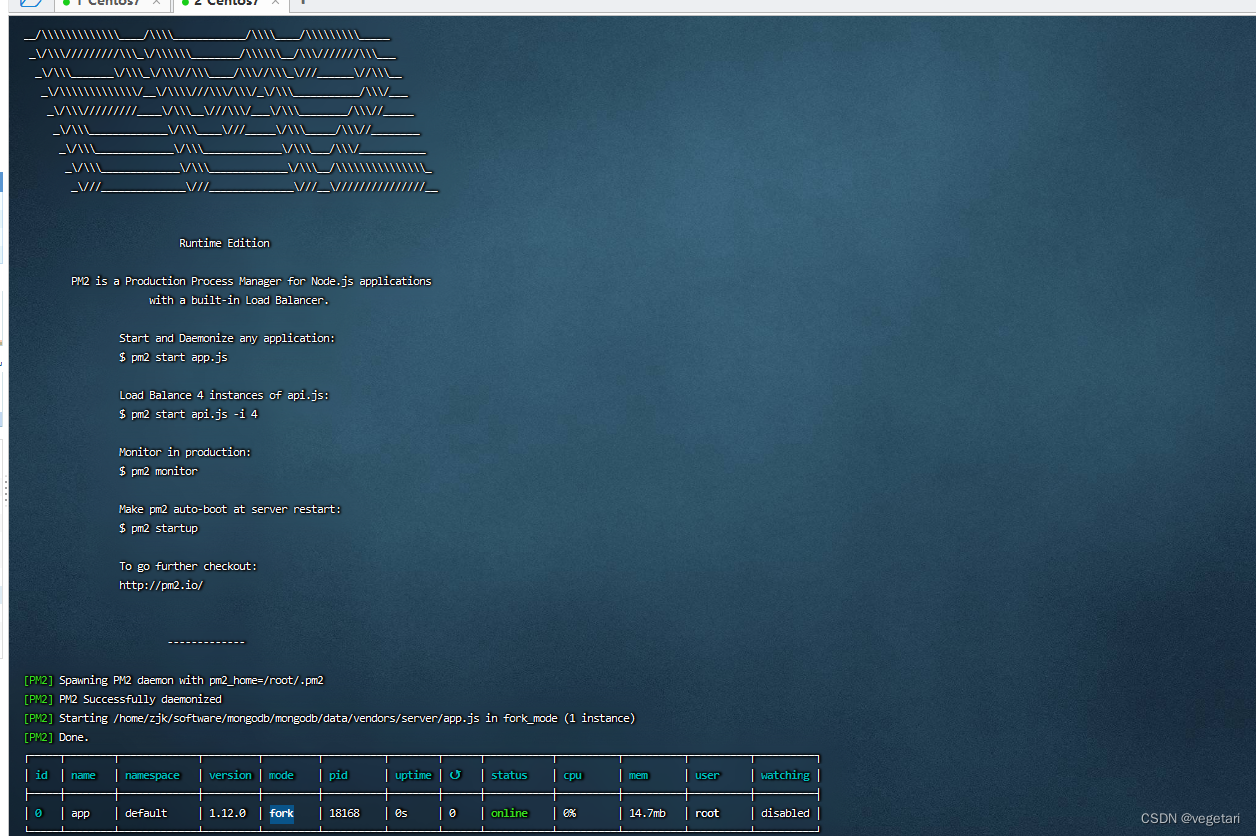Click the "14.7mb" memory cell
Image resolution: width=1256 pixels, height=836 pixels.
click(x=647, y=813)
